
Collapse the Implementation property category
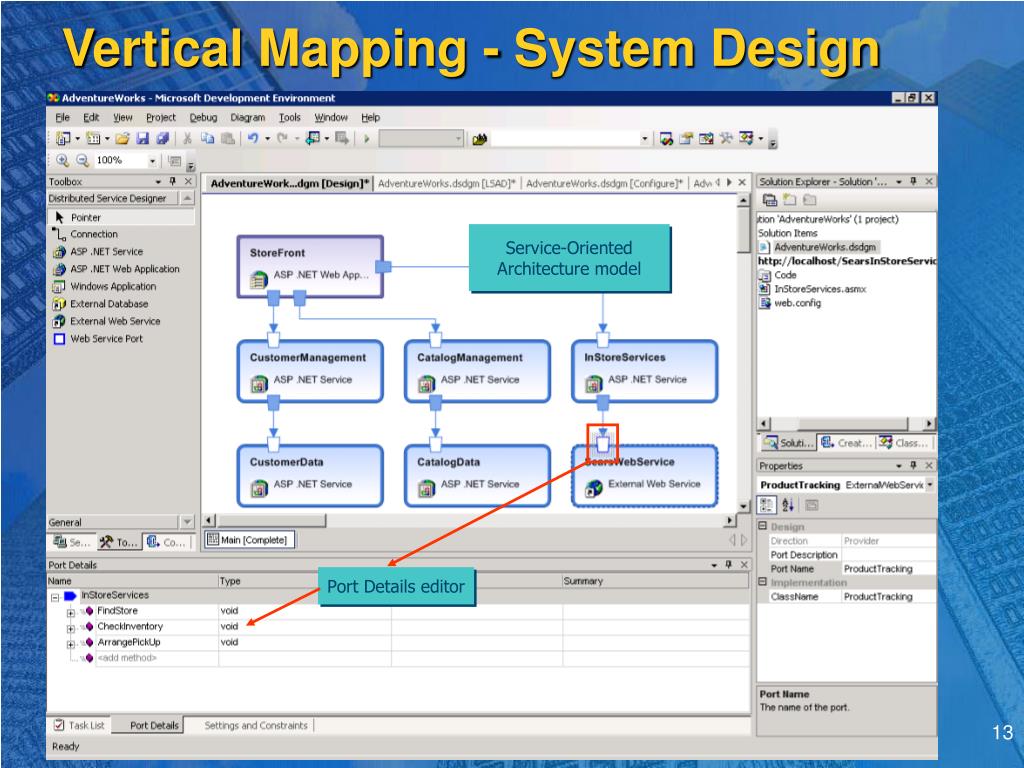point(762,582)
